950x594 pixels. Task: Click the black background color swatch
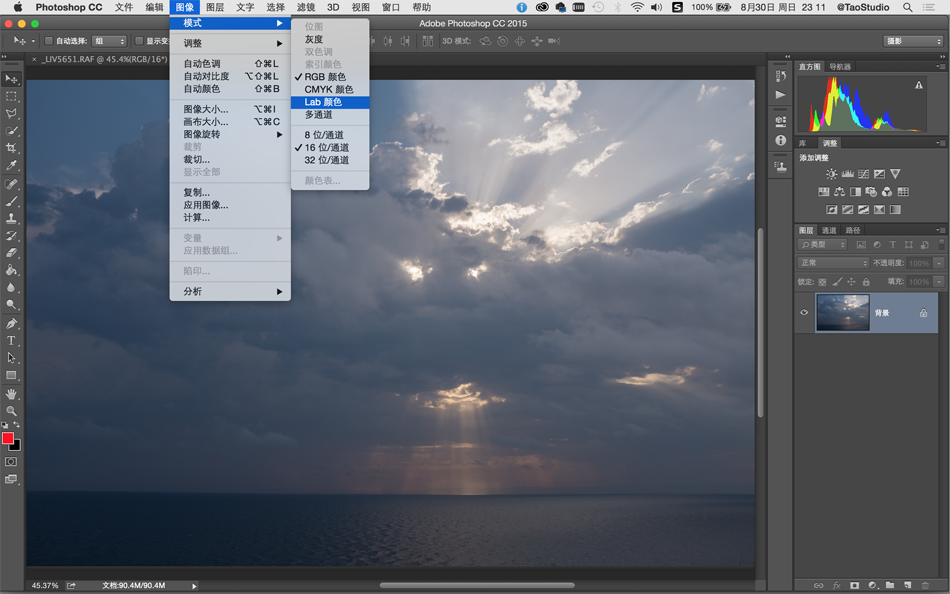[x=17, y=447]
